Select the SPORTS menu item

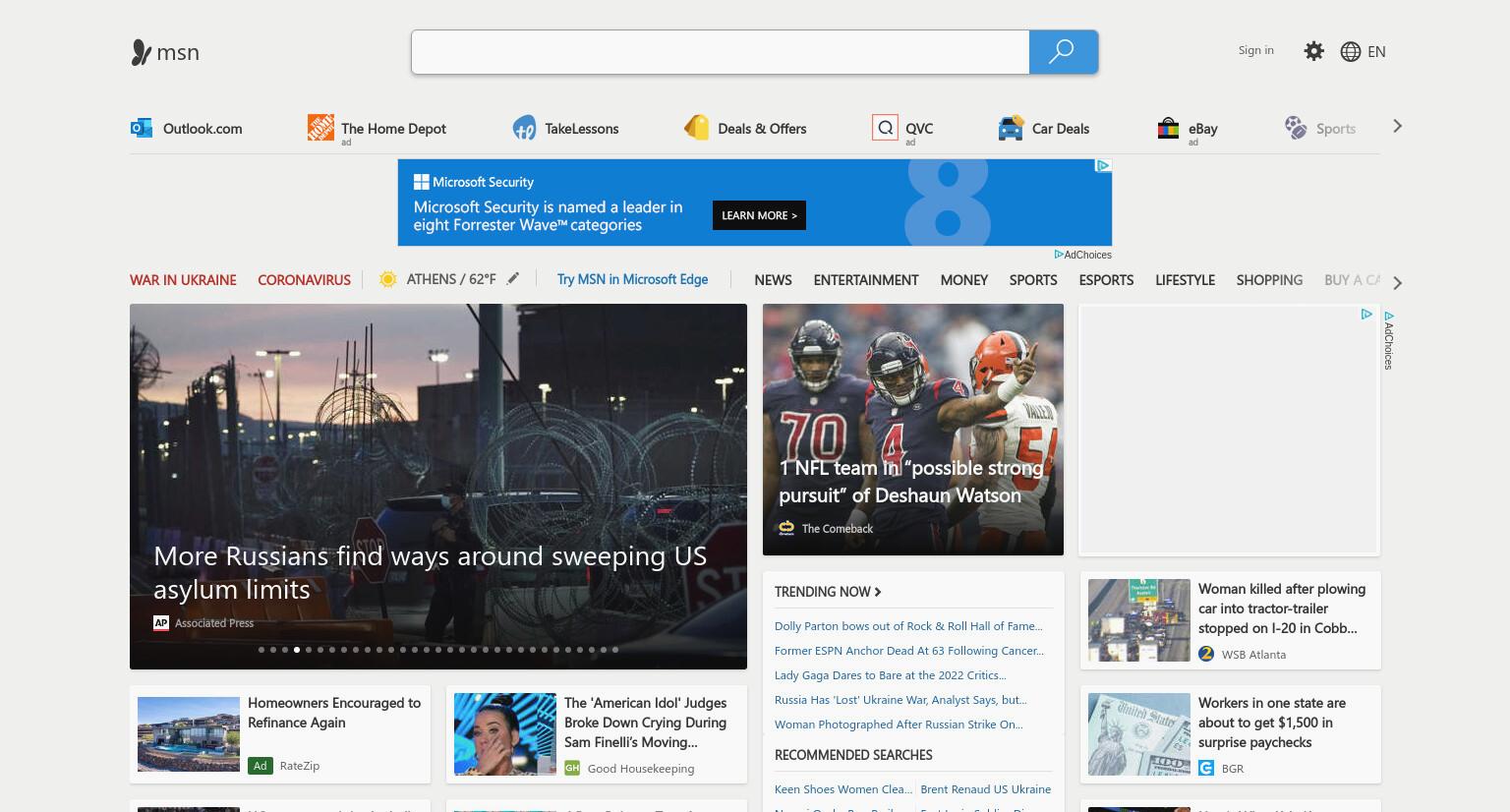[1033, 280]
